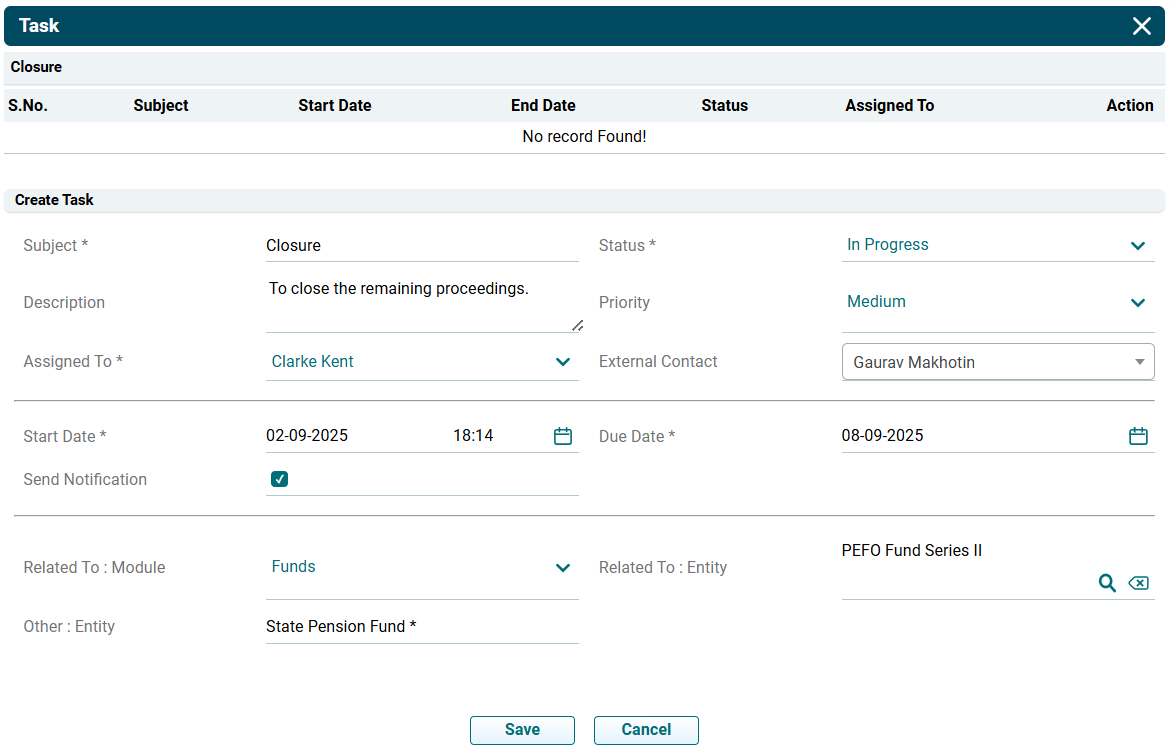Click the start time field showing 18:14

point(473,436)
